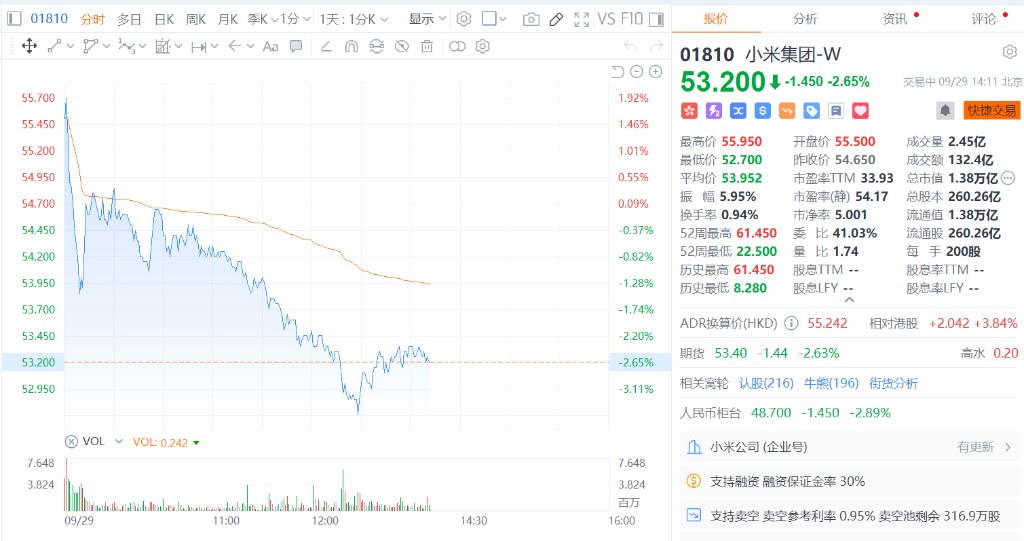Toggle the red heart favorite icon

[x=861, y=111]
